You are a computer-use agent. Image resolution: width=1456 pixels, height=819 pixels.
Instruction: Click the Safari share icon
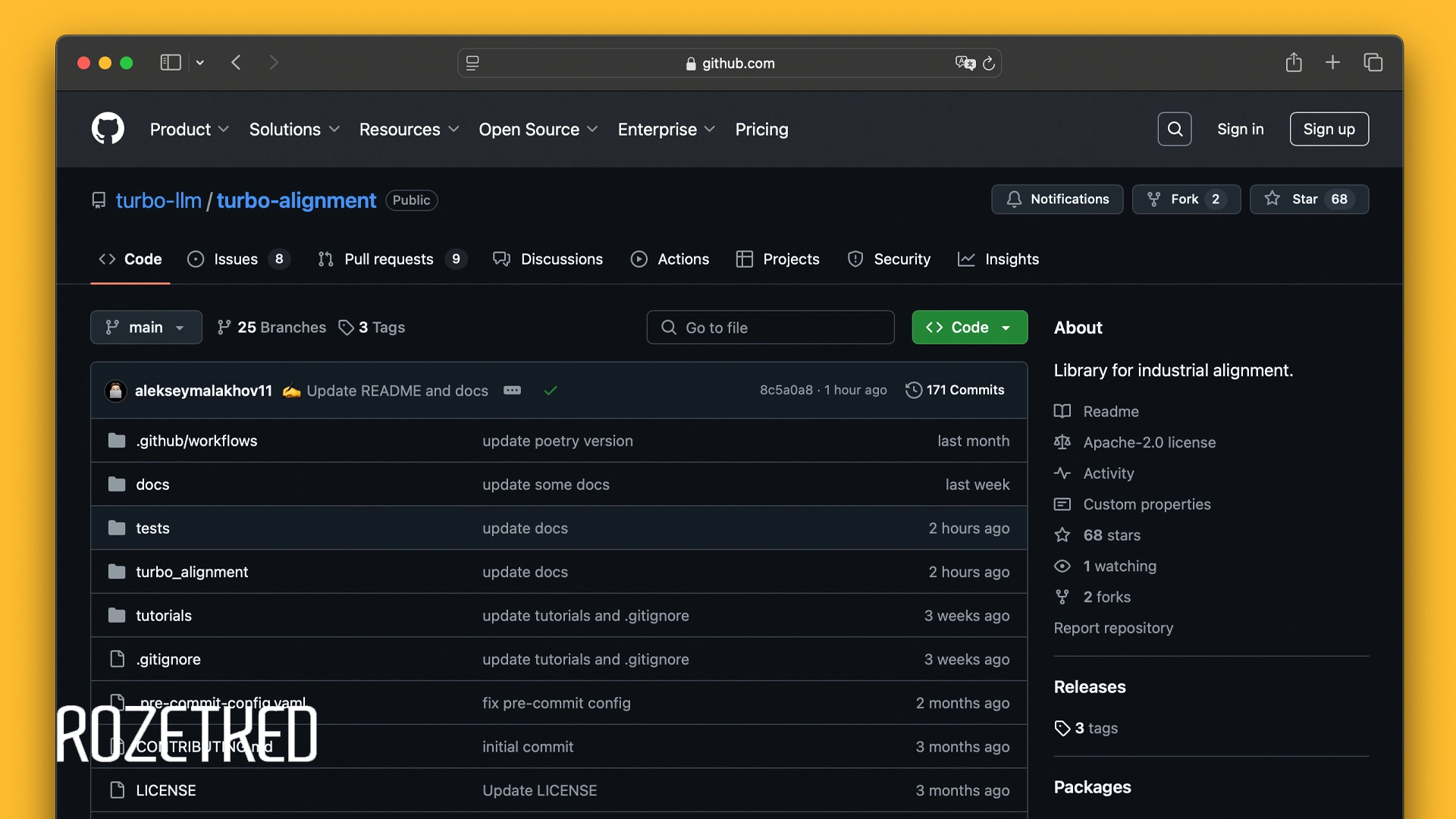1294,63
